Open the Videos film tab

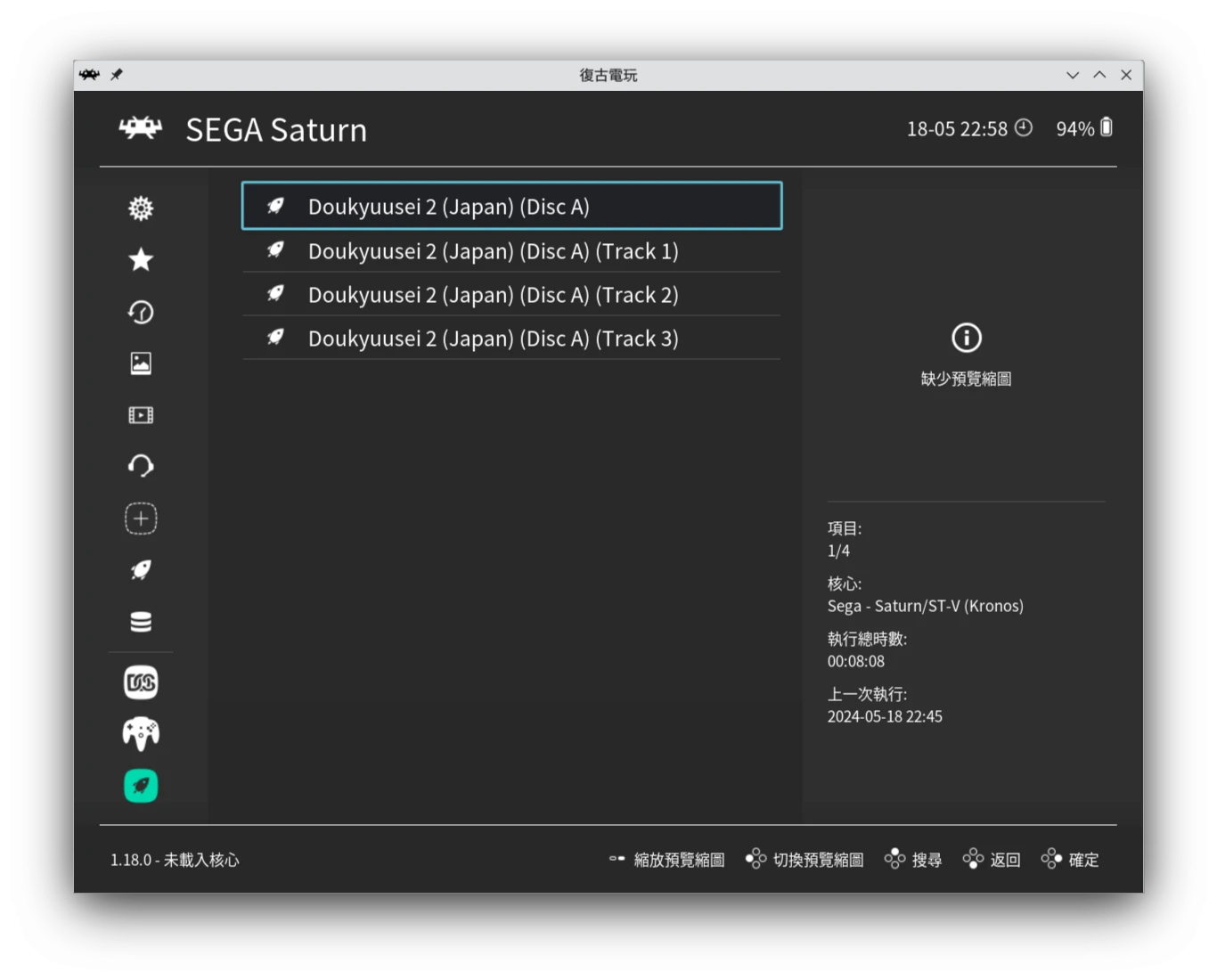[141, 415]
